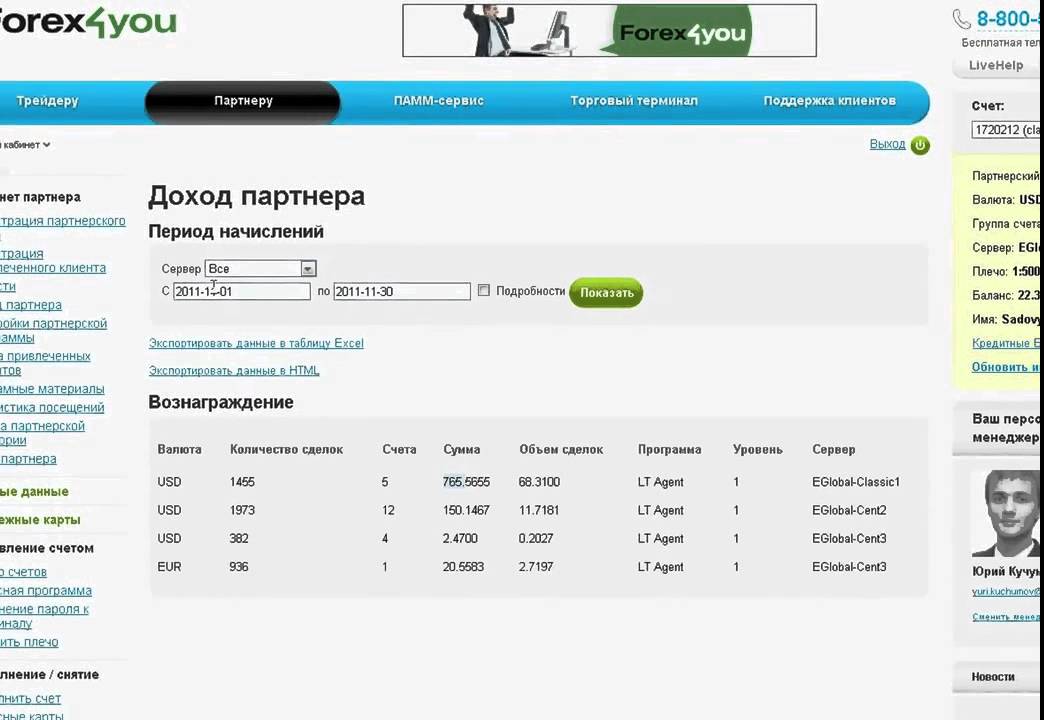Click the LiveHelp button

pos(996,65)
